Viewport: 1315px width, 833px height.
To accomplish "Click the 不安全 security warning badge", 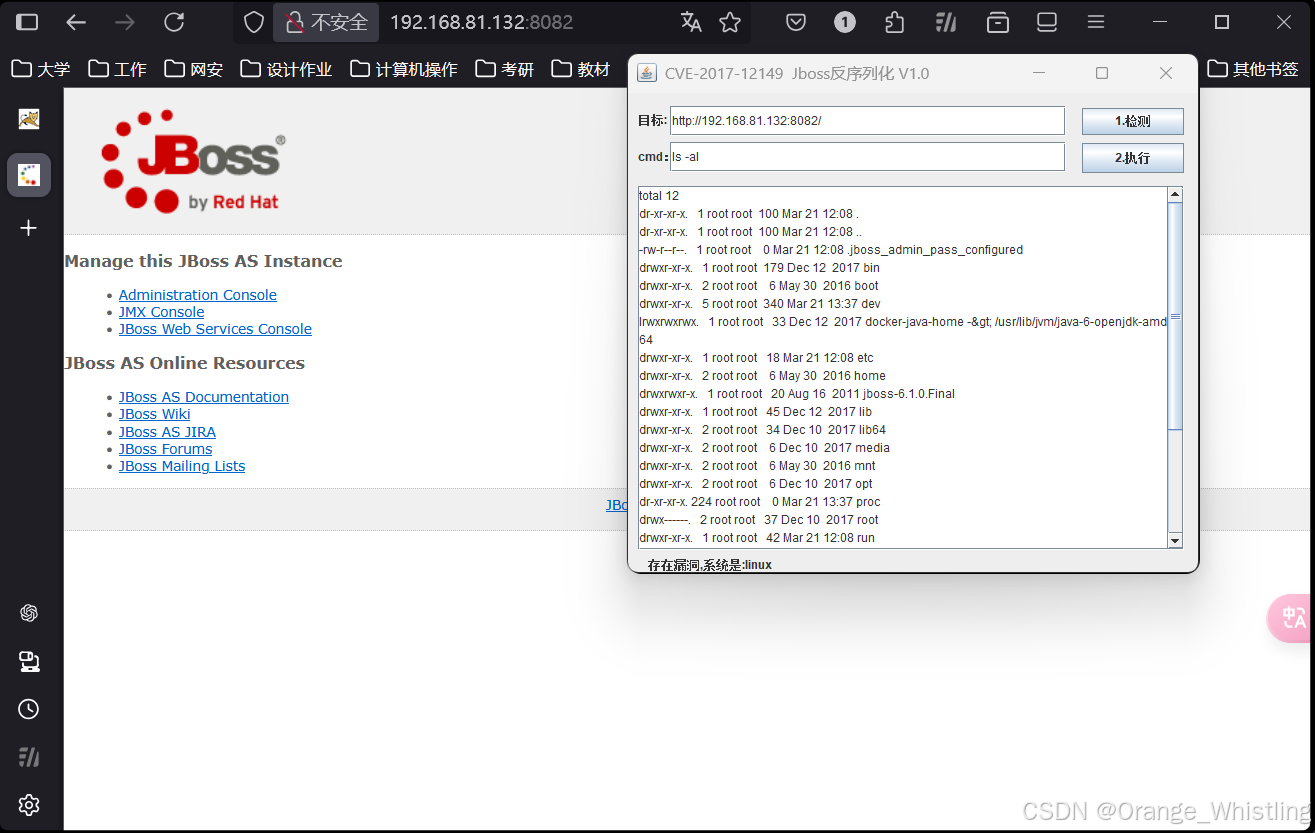I will pos(326,22).
